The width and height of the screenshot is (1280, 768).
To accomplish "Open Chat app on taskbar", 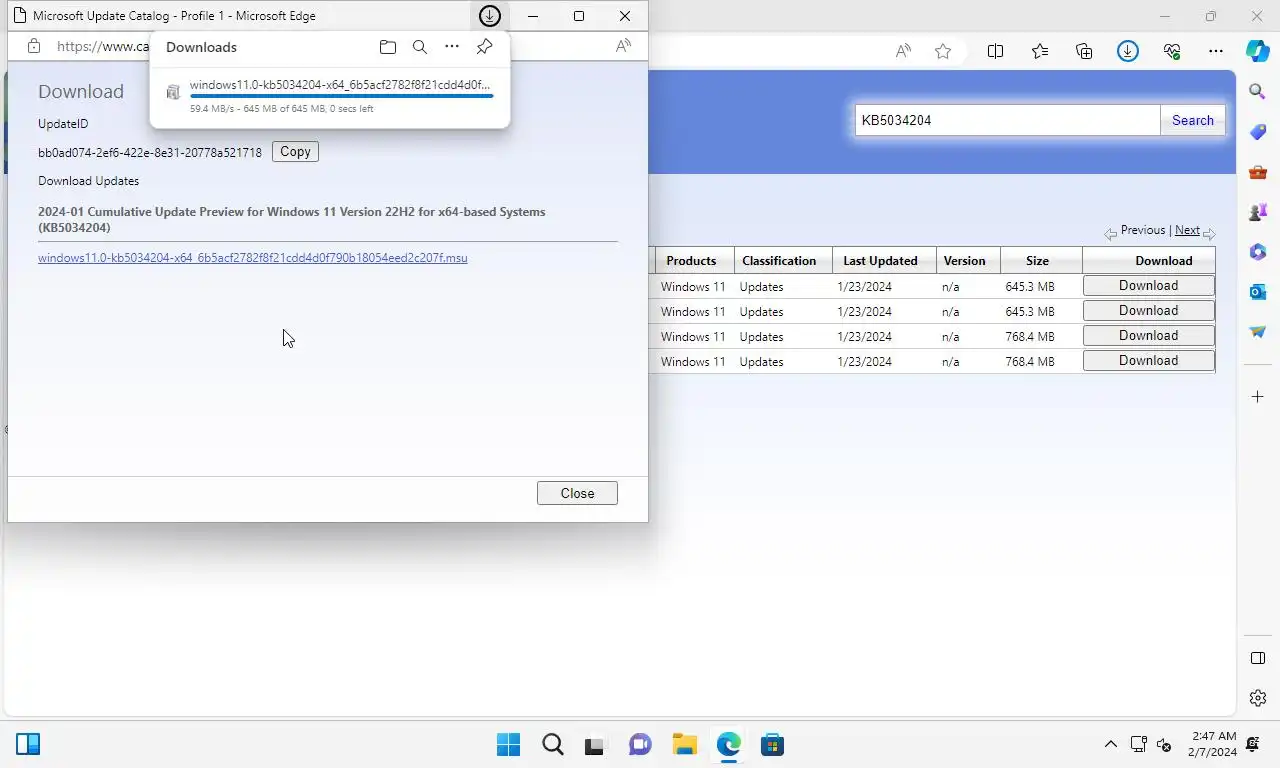I will [640, 744].
